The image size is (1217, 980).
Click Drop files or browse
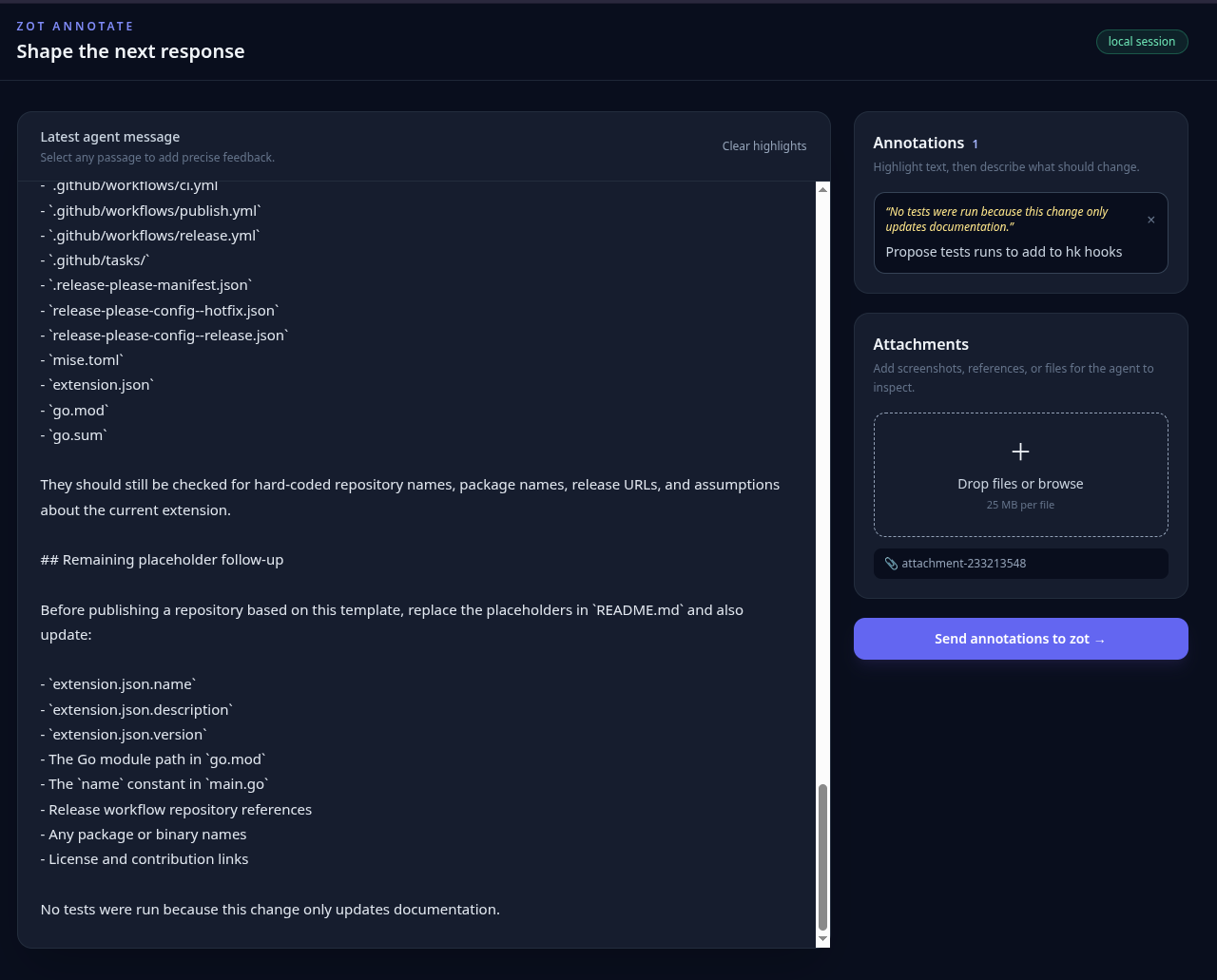click(1020, 484)
